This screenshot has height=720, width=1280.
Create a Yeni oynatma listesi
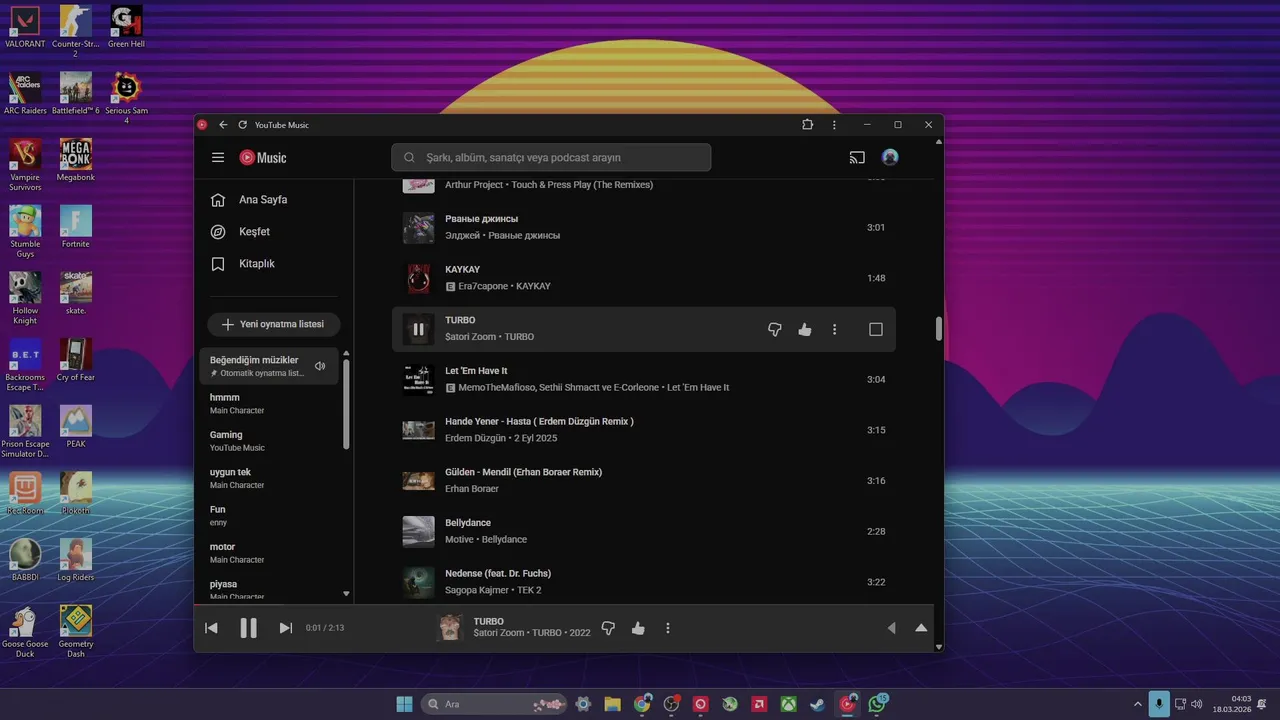click(274, 325)
